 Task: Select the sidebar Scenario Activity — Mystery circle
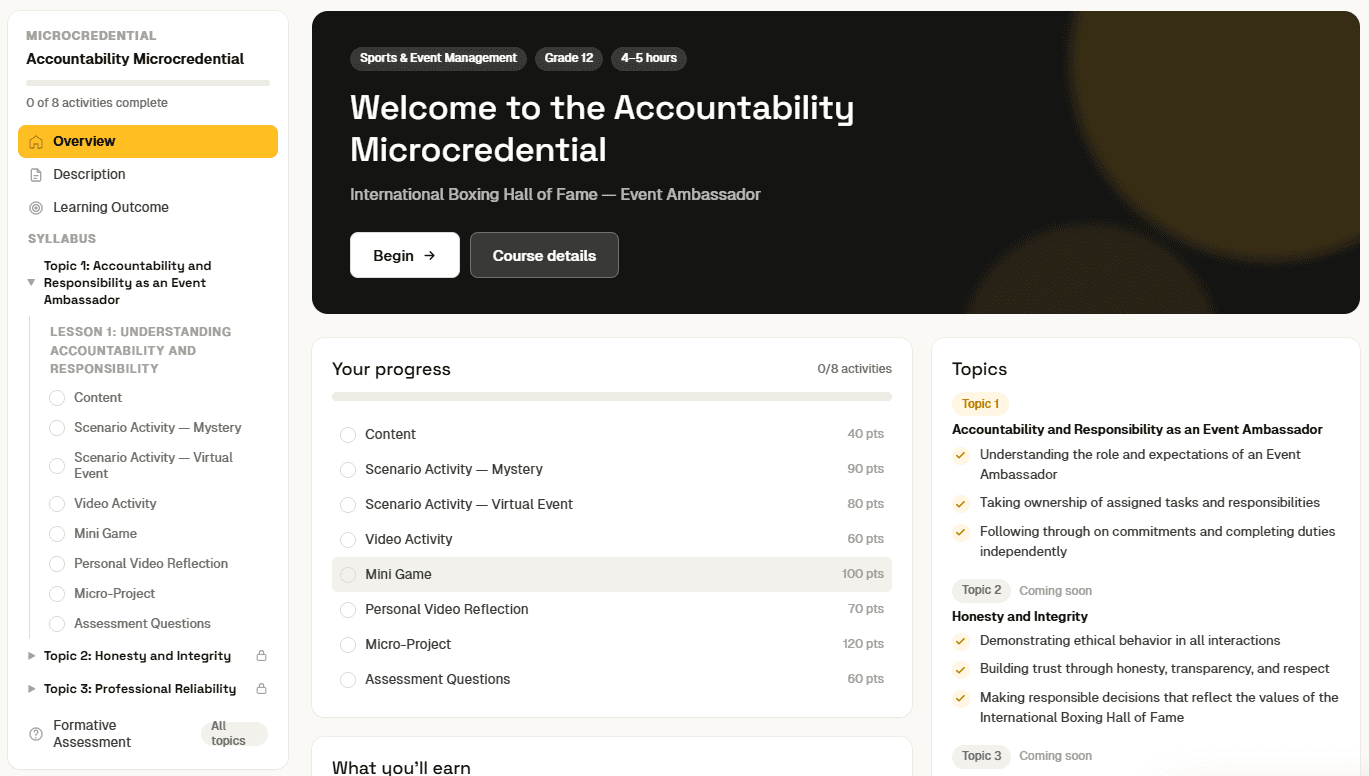click(x=57, y=428)
